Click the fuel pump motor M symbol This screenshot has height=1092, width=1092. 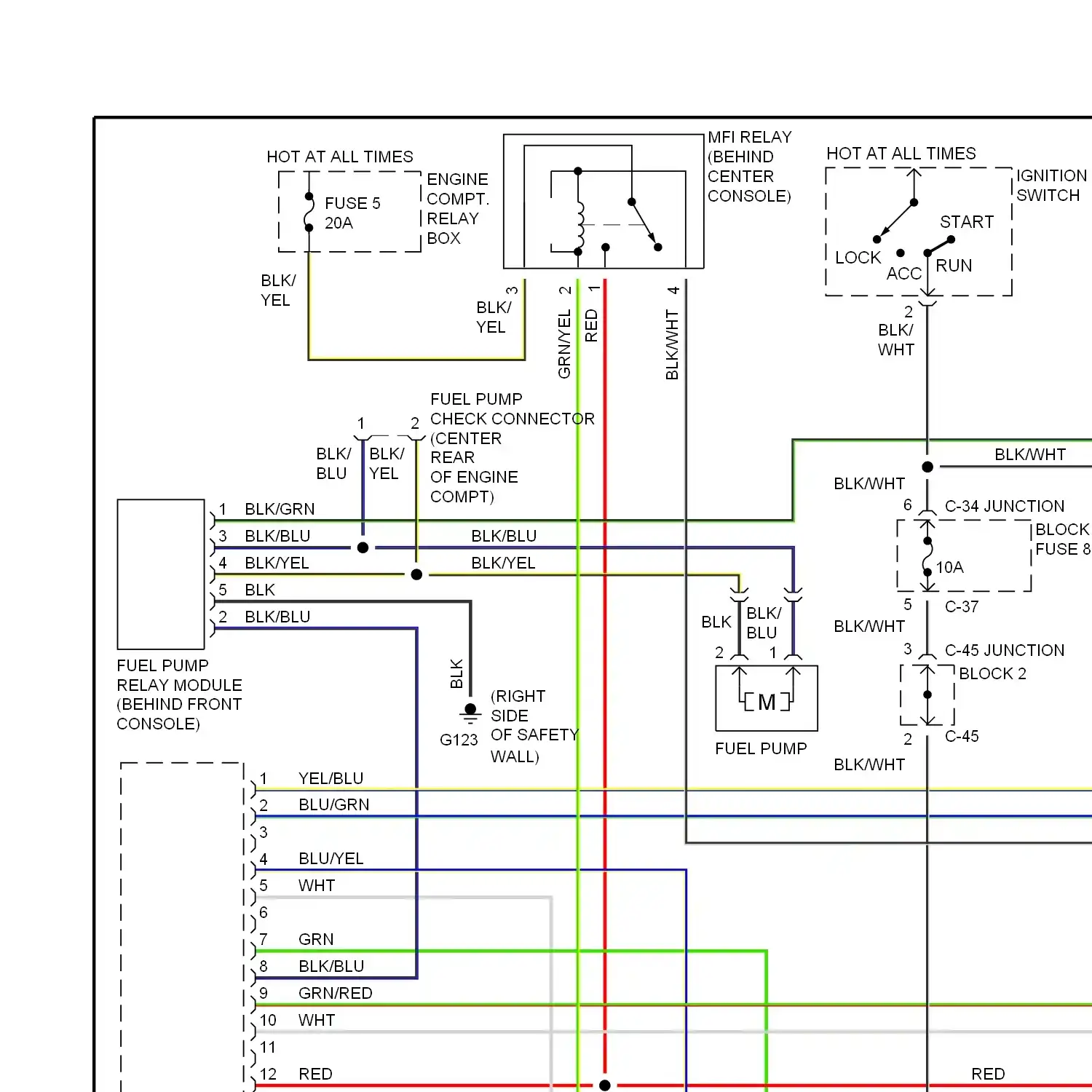(x=767, y=702)
